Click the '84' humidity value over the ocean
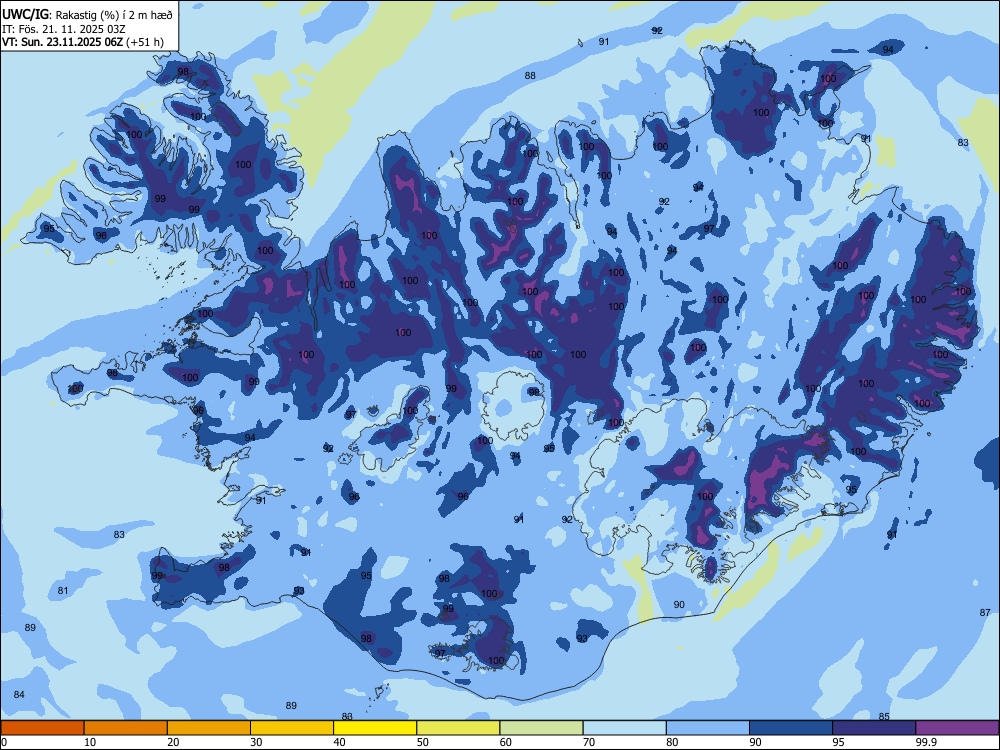 tap(19, 695)
